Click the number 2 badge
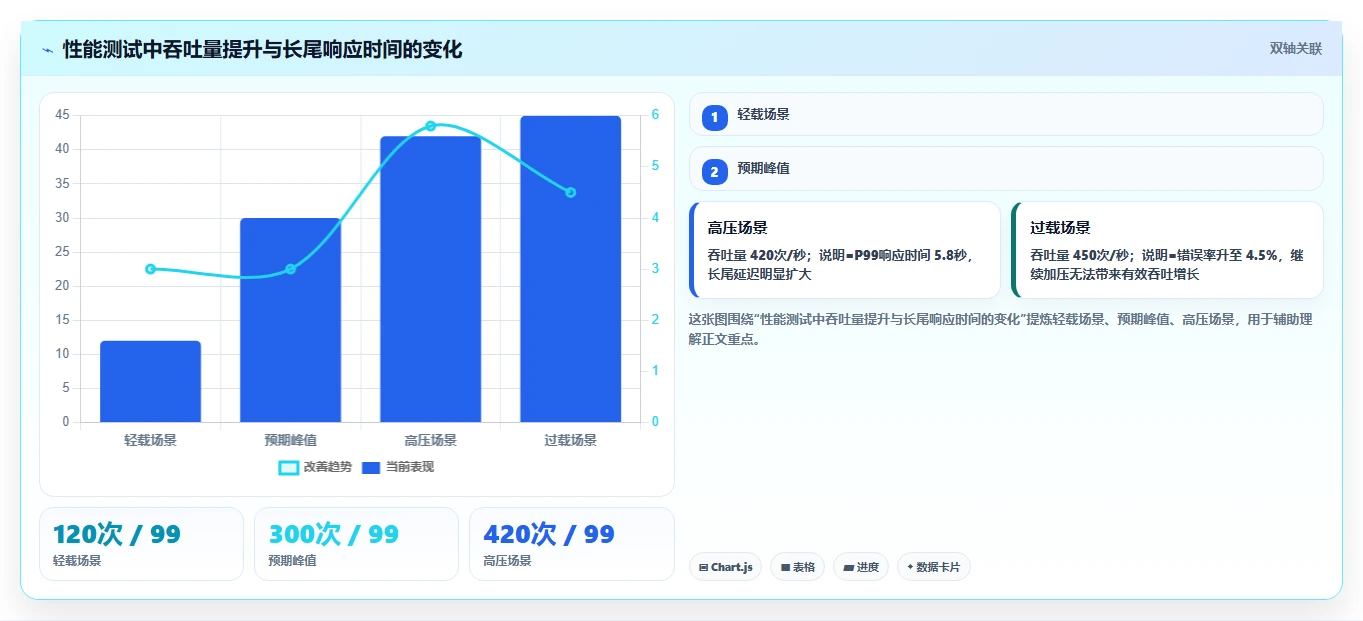1363x621 pixels. (714, 172)
